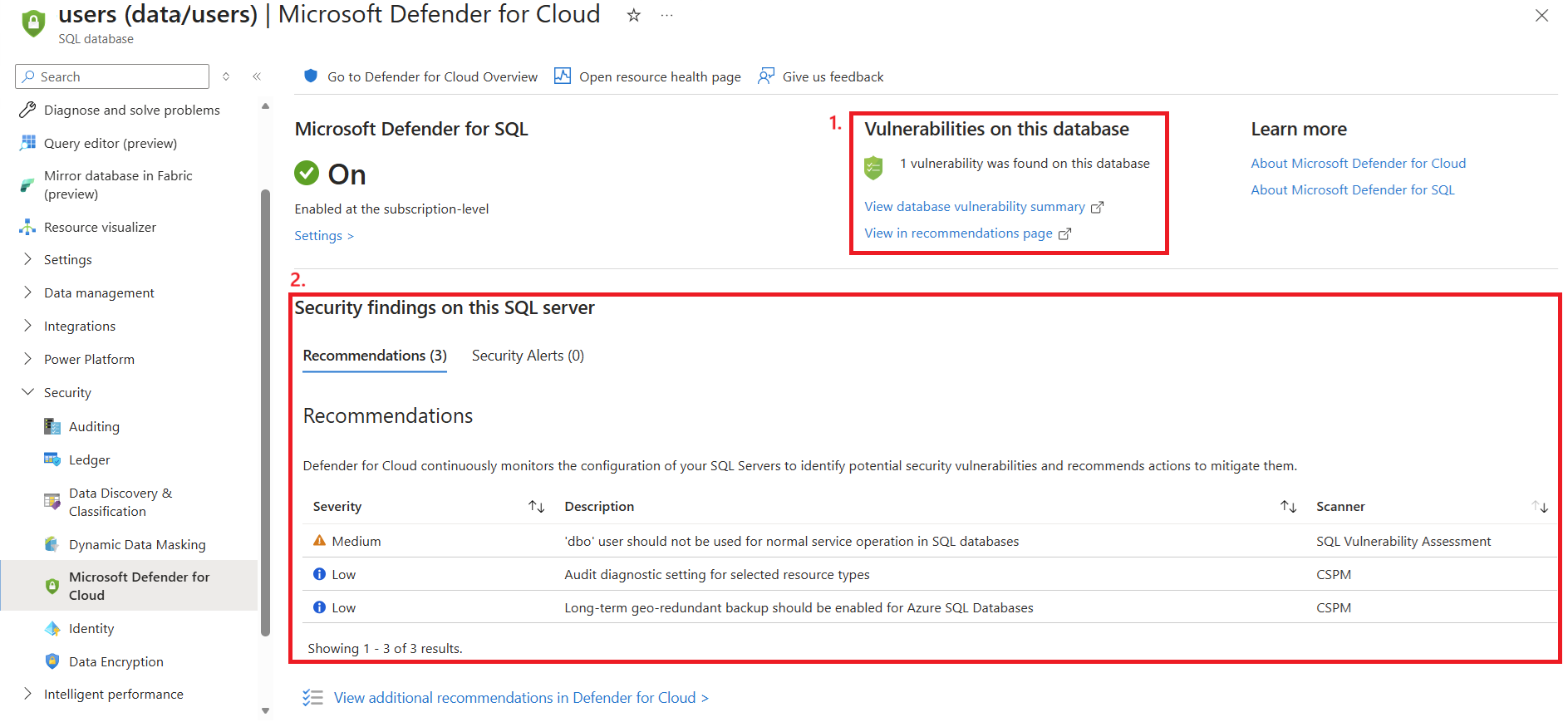Collapse the sidebar menu with double chevron
This screenshot has height=722, width=1568.
click(x=257, y=76)
